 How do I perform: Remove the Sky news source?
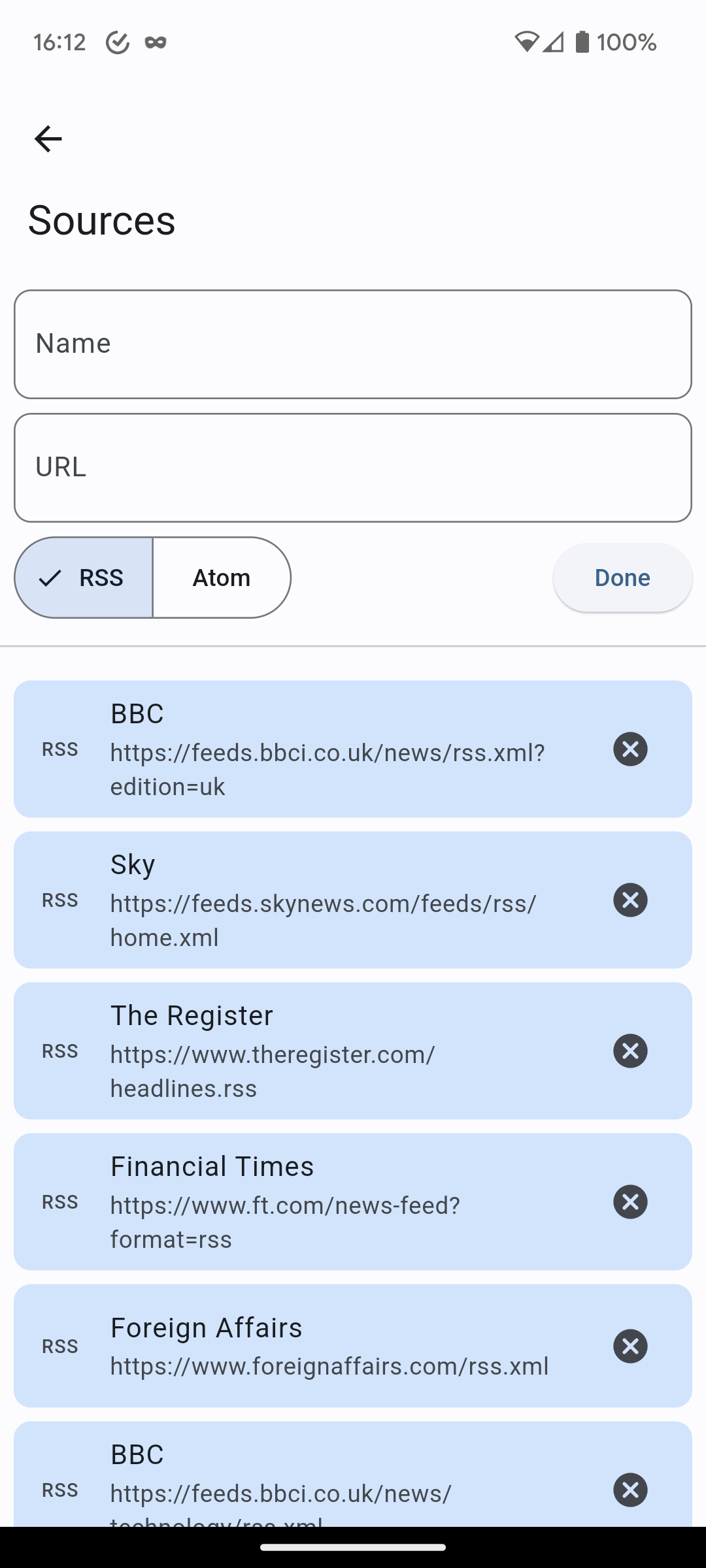click(630, 900)
